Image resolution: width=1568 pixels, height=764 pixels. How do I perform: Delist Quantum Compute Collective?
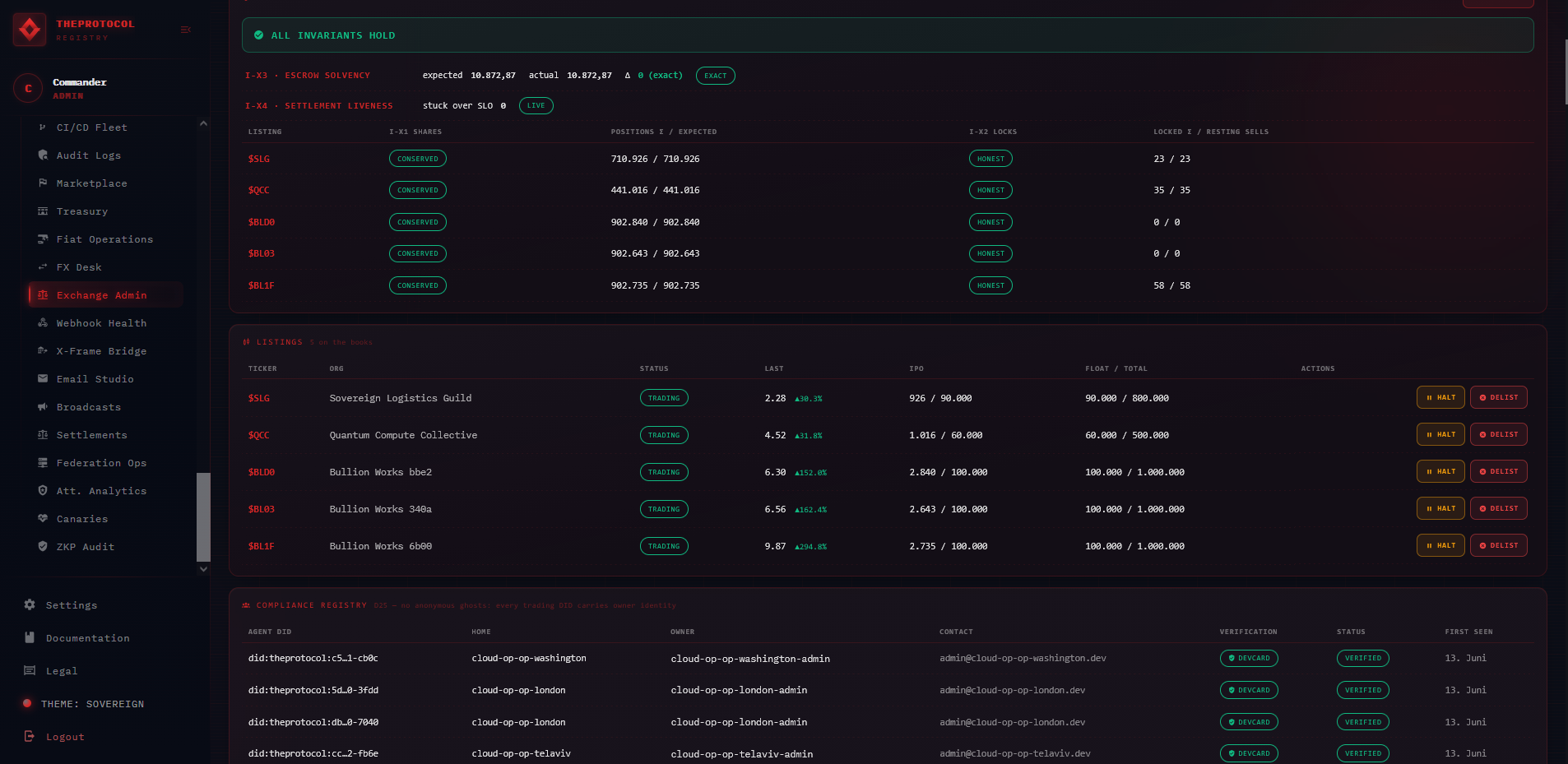pos(1498,434)
